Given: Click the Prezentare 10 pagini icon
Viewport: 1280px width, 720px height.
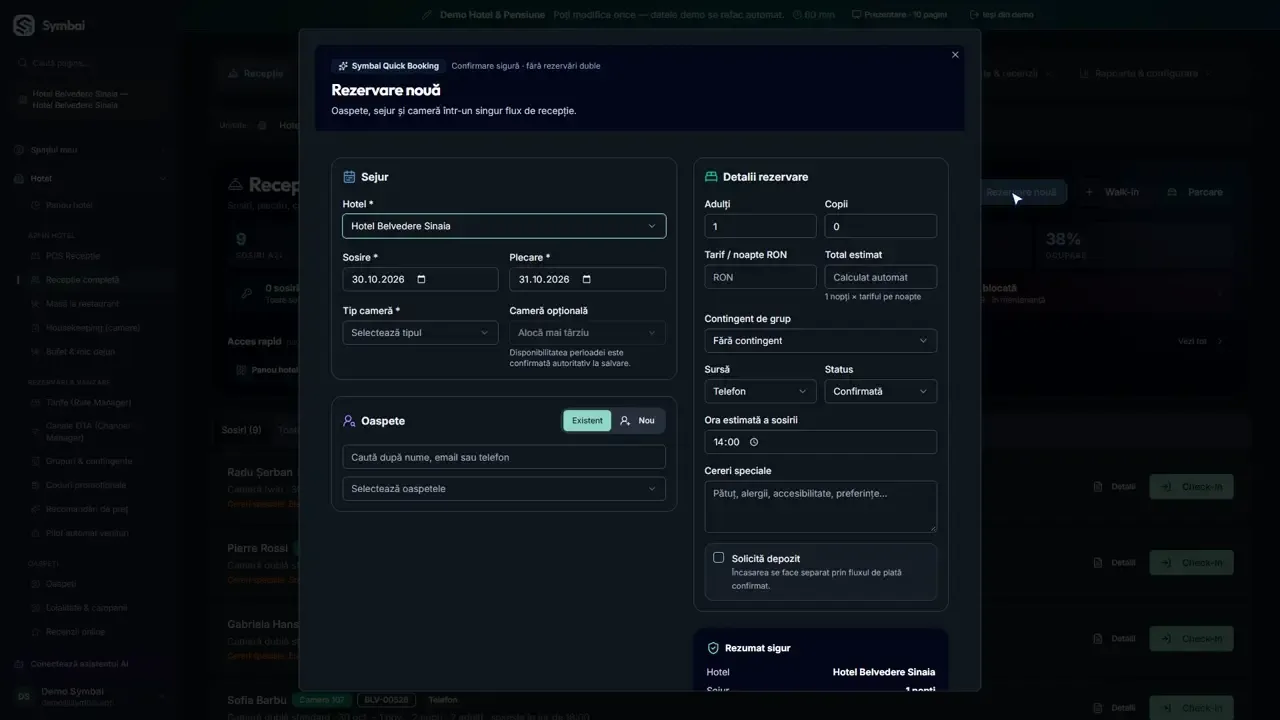Looking at the screenshot, I should (856, 15).
